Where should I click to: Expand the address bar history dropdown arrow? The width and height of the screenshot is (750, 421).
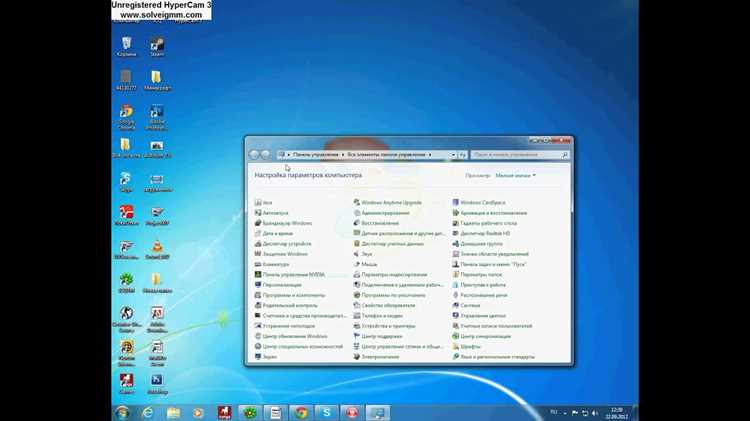tap(453, 155)
